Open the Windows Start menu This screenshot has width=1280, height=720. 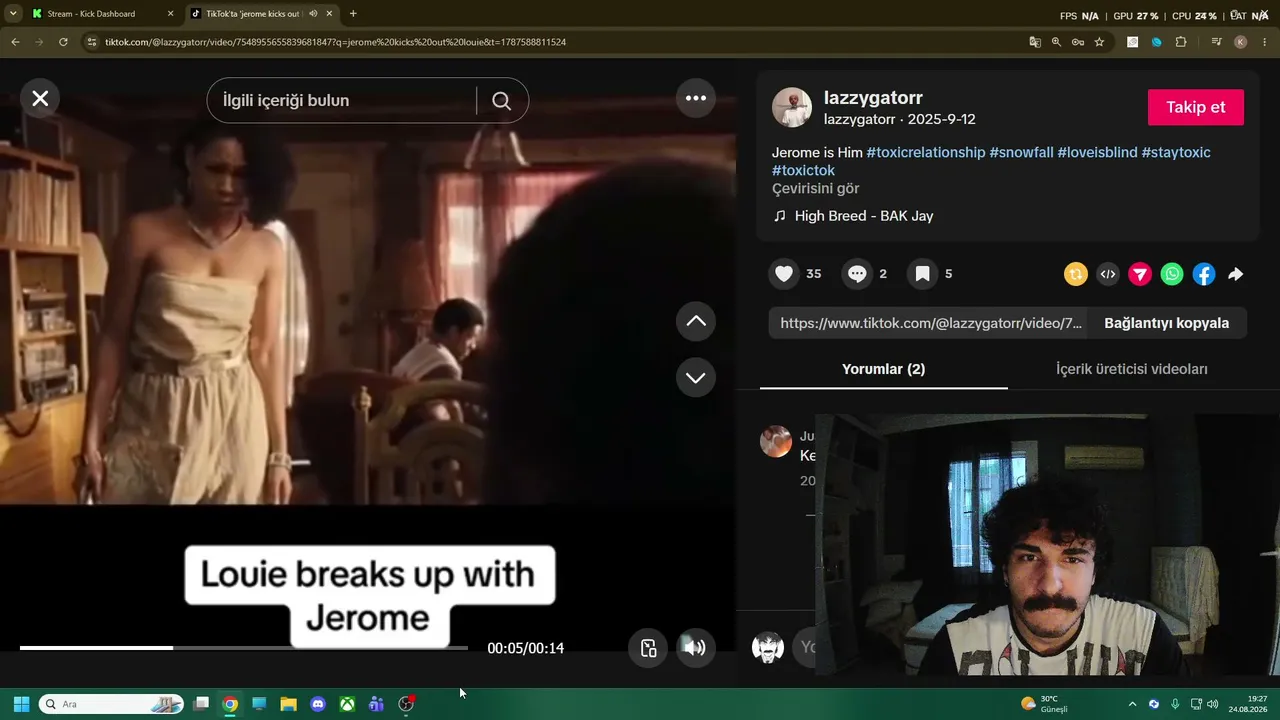[x=21, y=704]
